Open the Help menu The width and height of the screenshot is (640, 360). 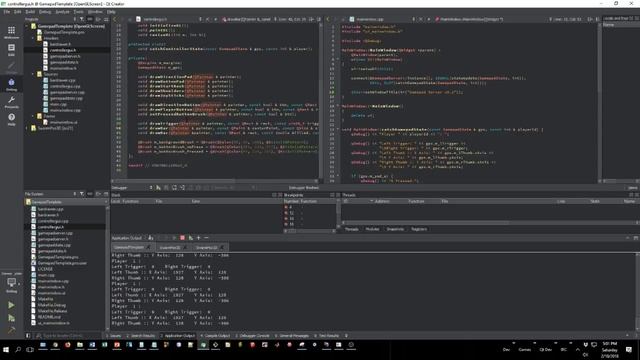(111, 12)
